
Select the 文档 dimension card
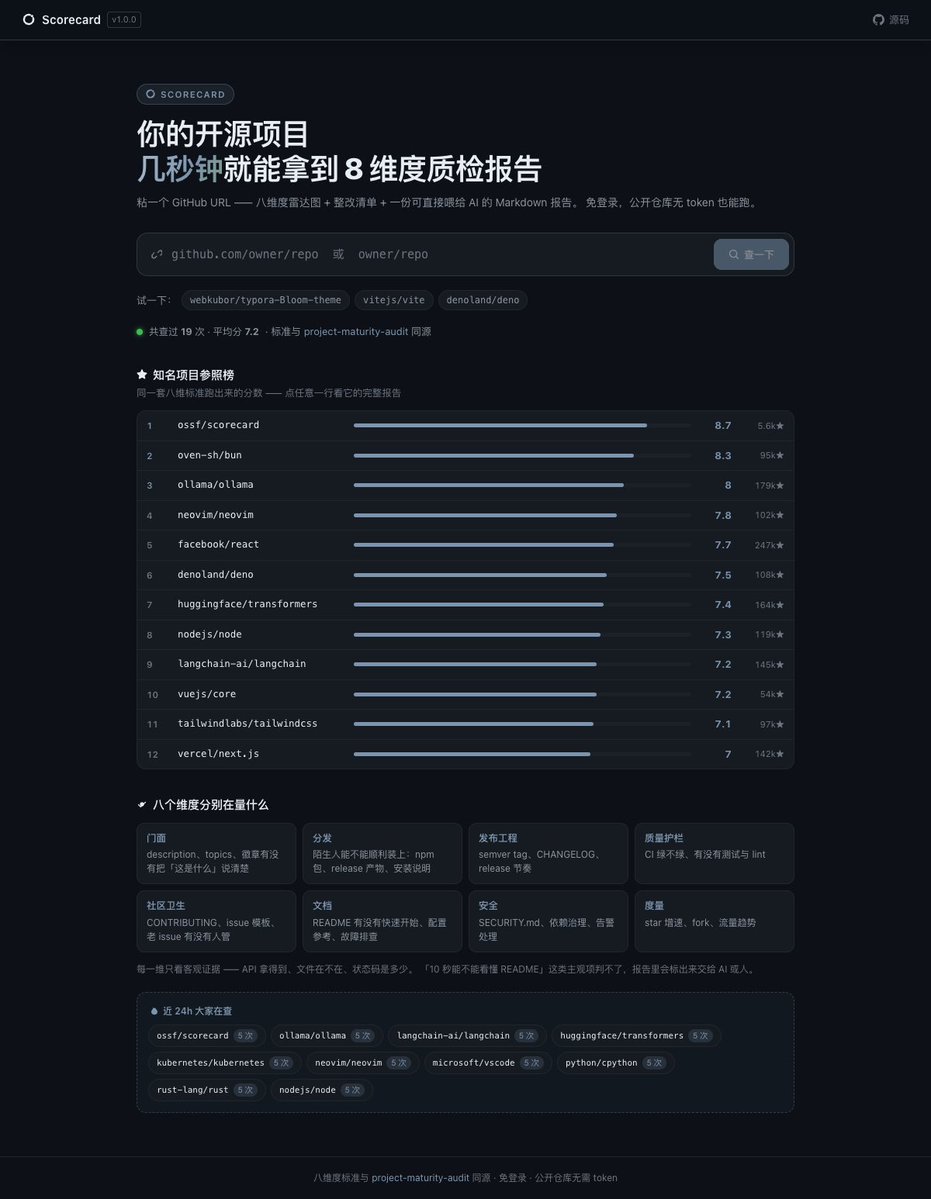pyautogui.click(x=382, y=921)
